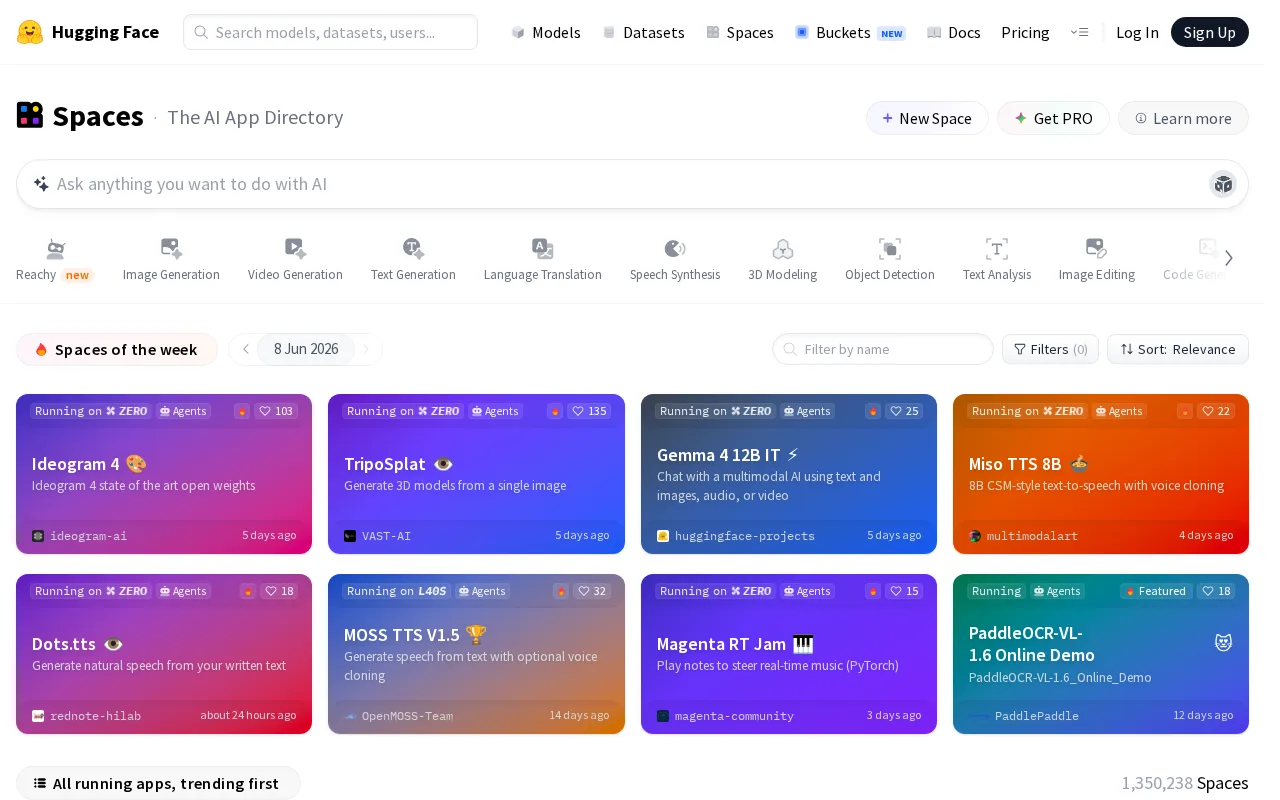Open the Dots.tts space card
This screenshot has width=1280, height=800.
pos(164,654)
